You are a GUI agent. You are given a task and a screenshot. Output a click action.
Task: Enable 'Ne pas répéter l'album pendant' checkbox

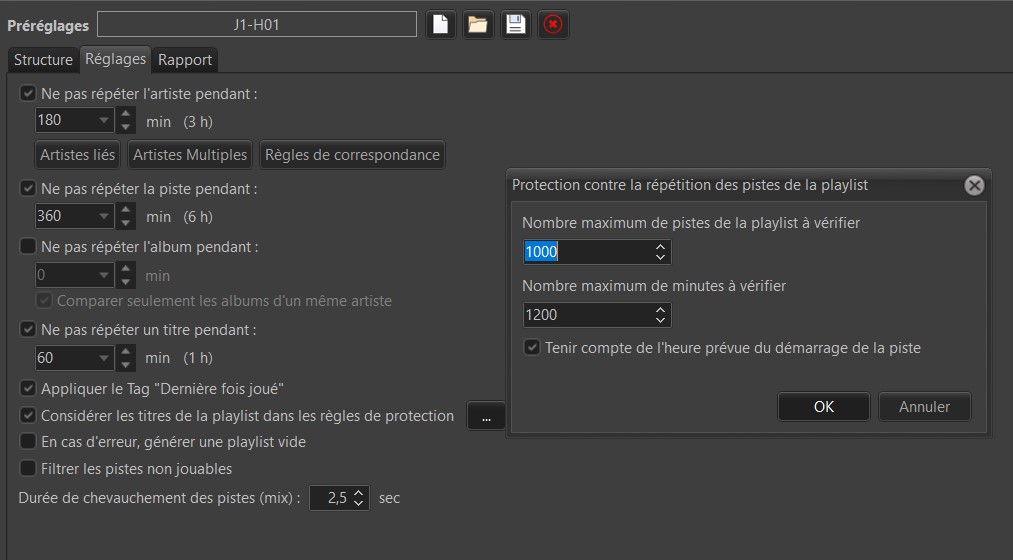click(28, 245)
